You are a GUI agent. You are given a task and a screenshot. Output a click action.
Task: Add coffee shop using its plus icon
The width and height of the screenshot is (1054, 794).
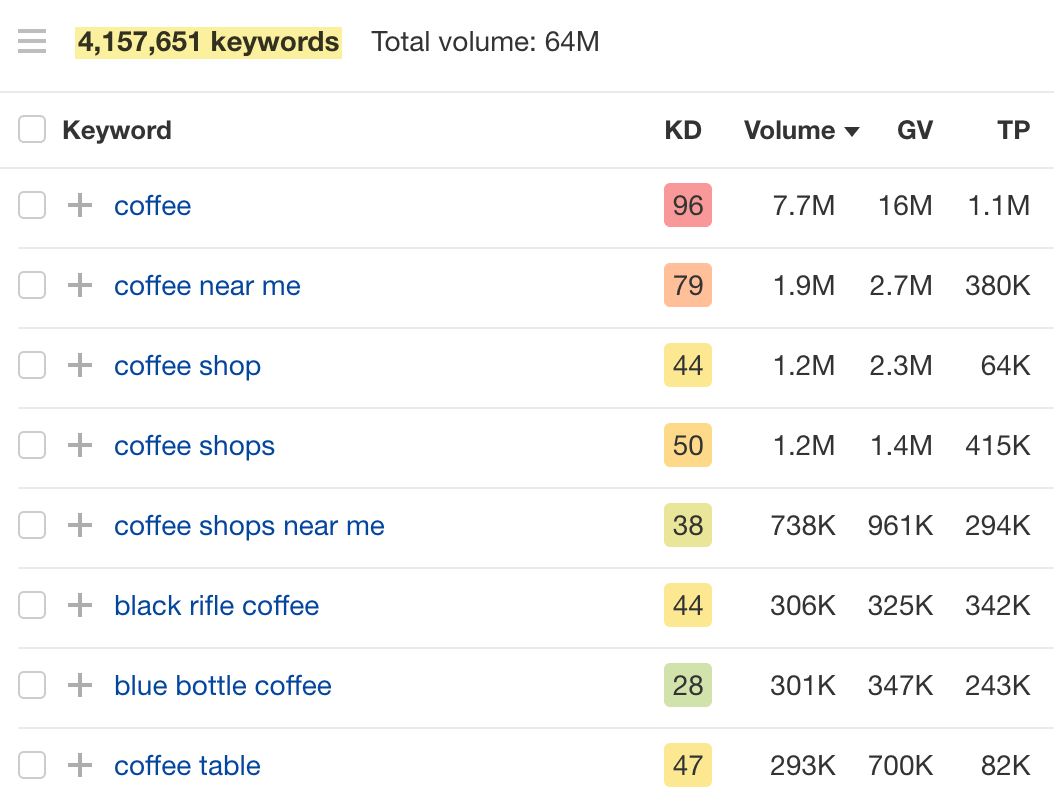[79, 366]
